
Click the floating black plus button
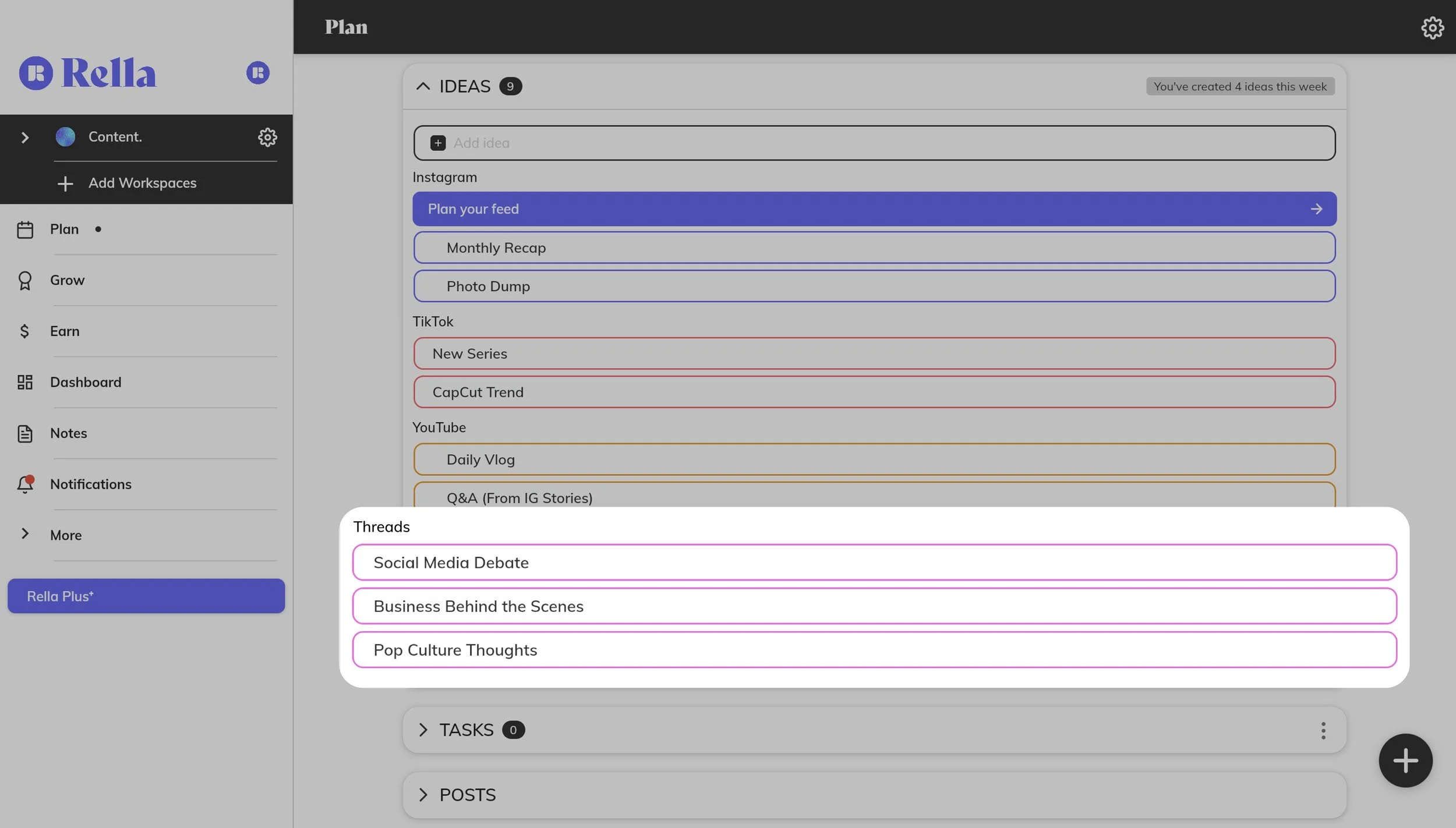pos(1405,760)
